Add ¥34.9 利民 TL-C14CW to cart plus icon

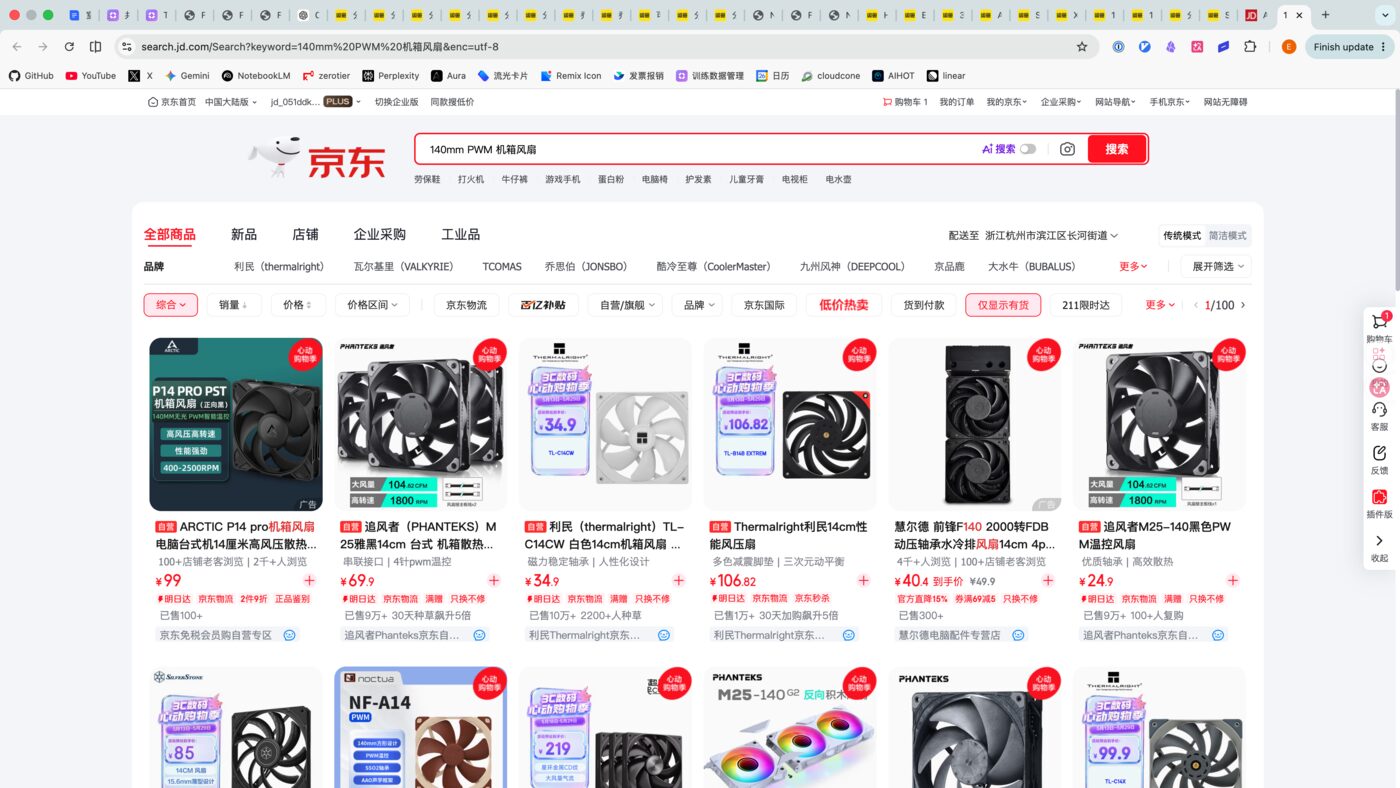pos(679,581)
